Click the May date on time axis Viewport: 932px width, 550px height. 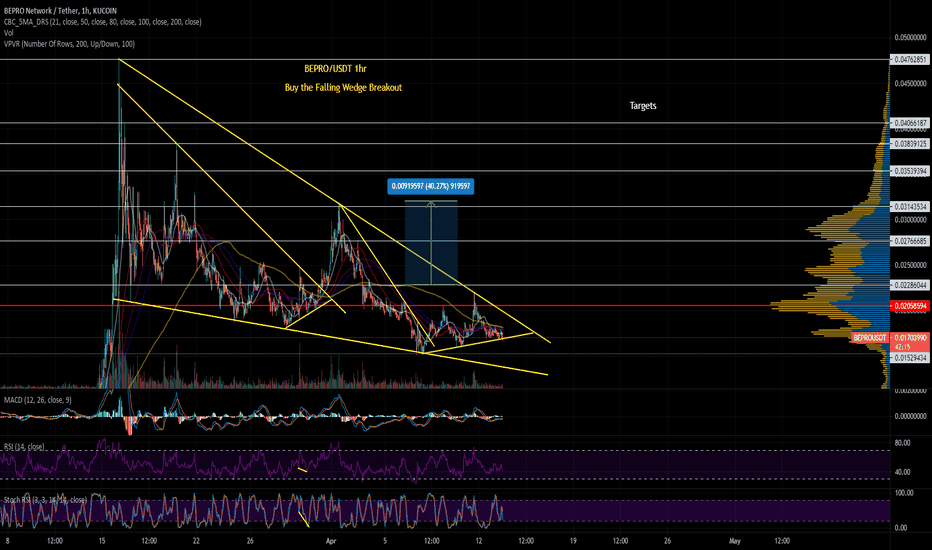(x=735, y=541)
